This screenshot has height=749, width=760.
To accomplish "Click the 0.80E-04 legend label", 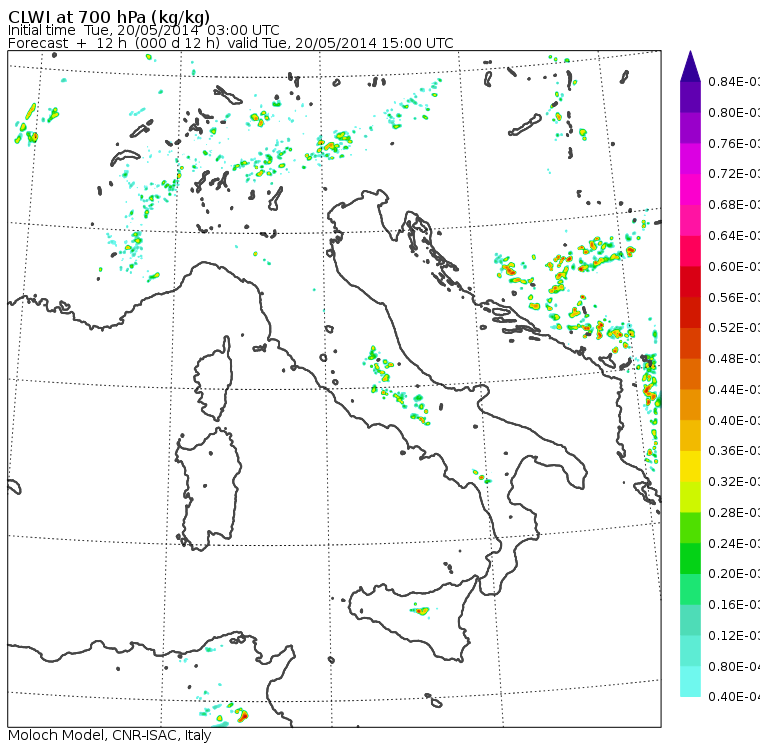I will pos(734,667).
